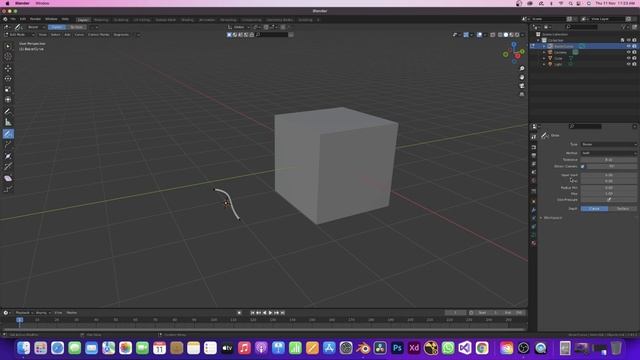This screenshot has width=640, height=360.
Task: Click the Radius Max value field
Action: tap(609, 193)
